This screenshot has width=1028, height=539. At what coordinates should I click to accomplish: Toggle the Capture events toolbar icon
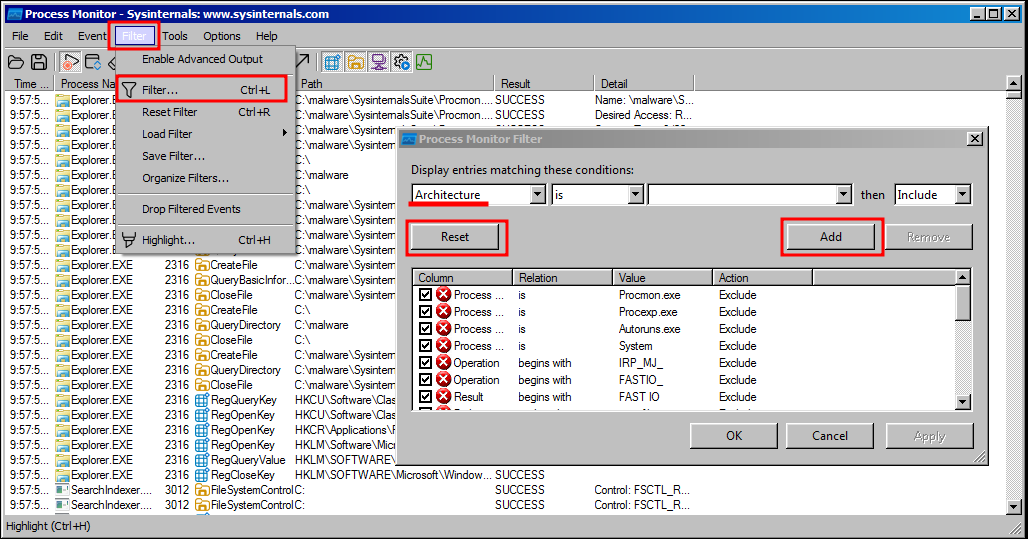click(70, 62)
